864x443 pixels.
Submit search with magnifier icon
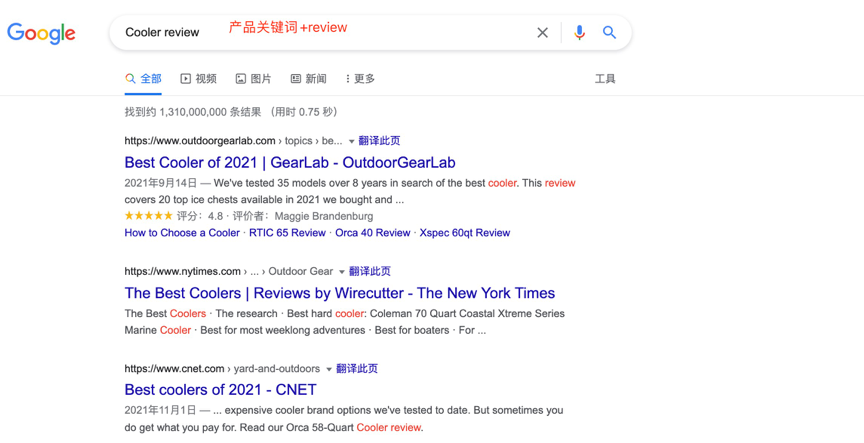(x=609, y=33)
